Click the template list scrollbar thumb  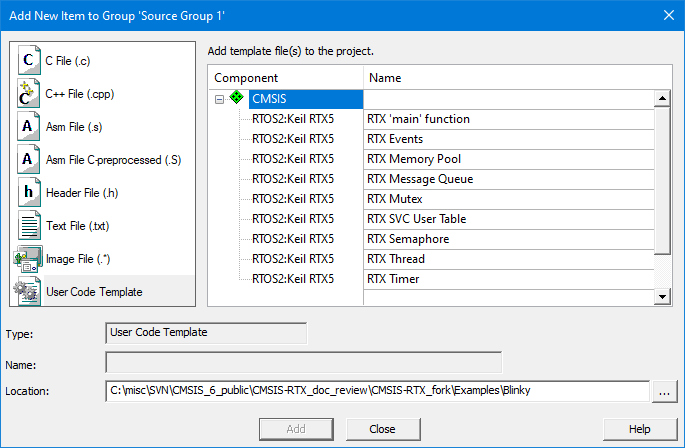662,181
